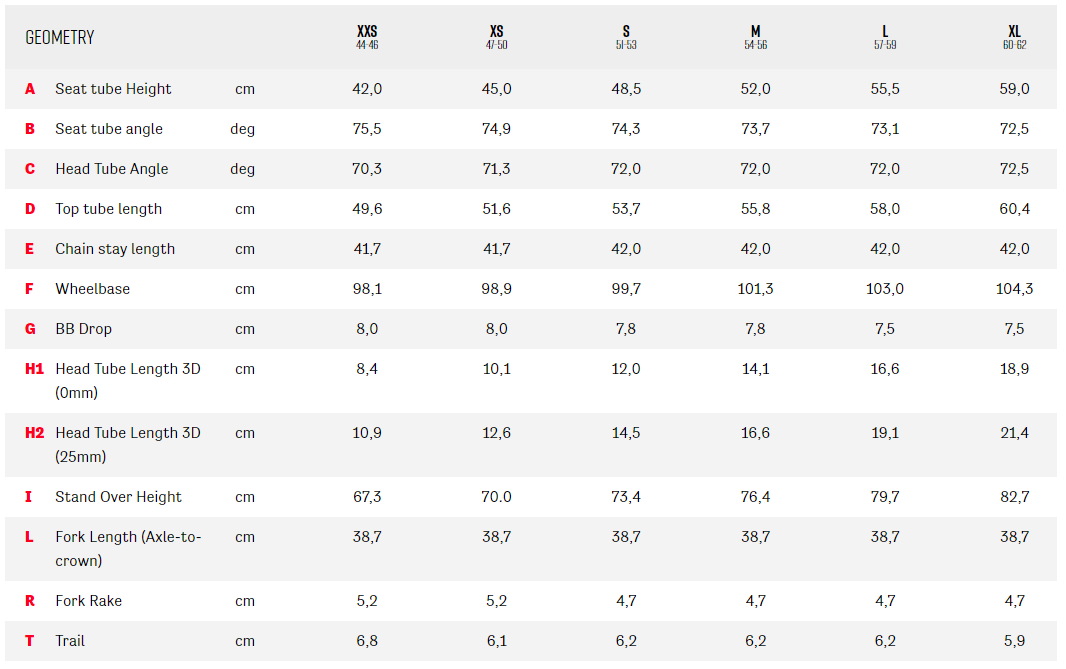Click the M size column header
The height and width of the screenshot is (669, 1066).
[756, 37]
